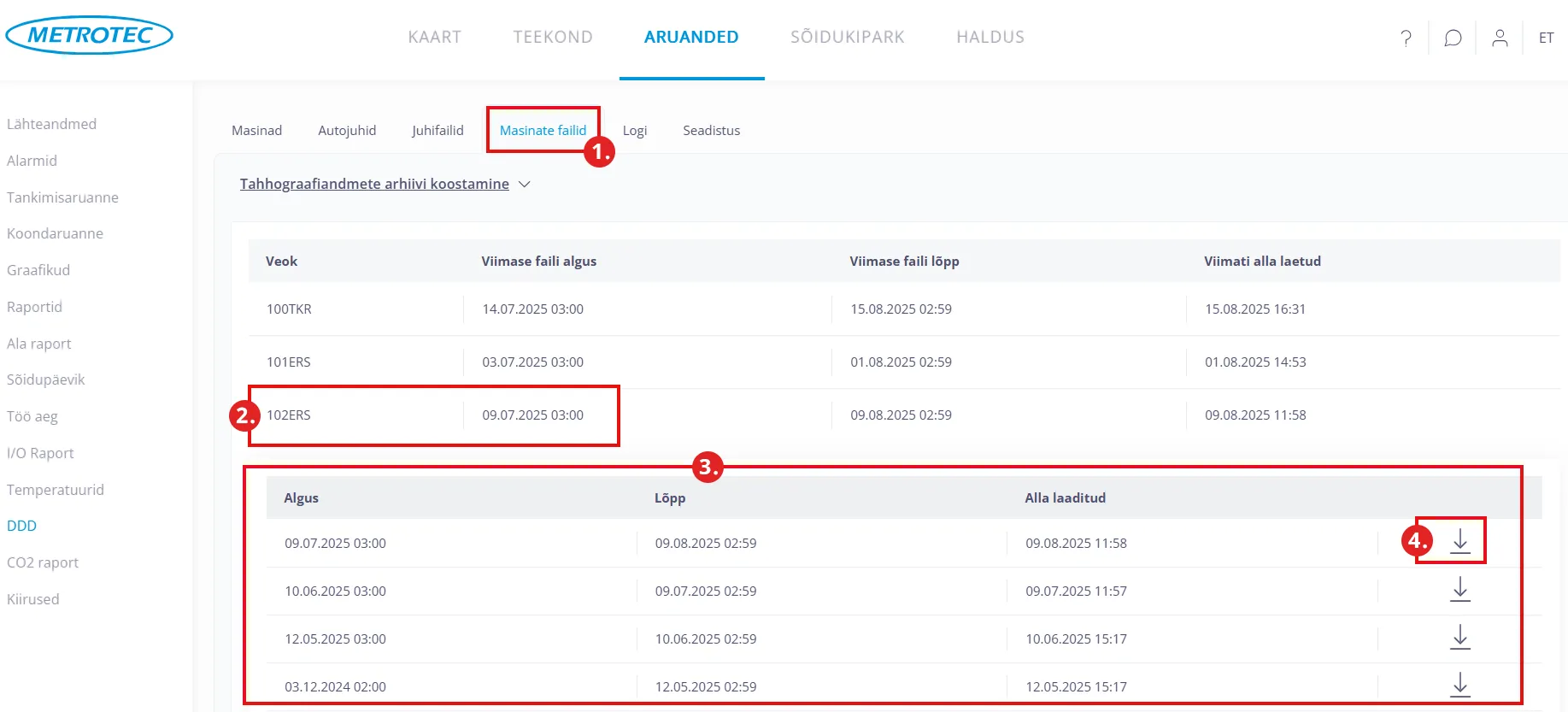1568x712 pixels.
Task: Open SÕIDUKIPARK in top navigation
Action: click(x=847, y=37)
